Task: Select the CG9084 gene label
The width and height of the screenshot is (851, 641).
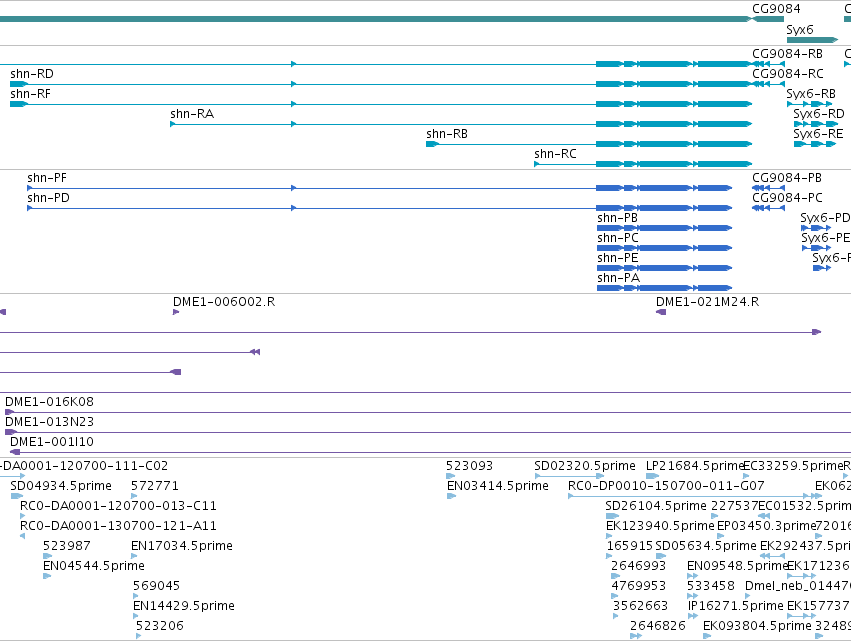Action: click(776, 9)
